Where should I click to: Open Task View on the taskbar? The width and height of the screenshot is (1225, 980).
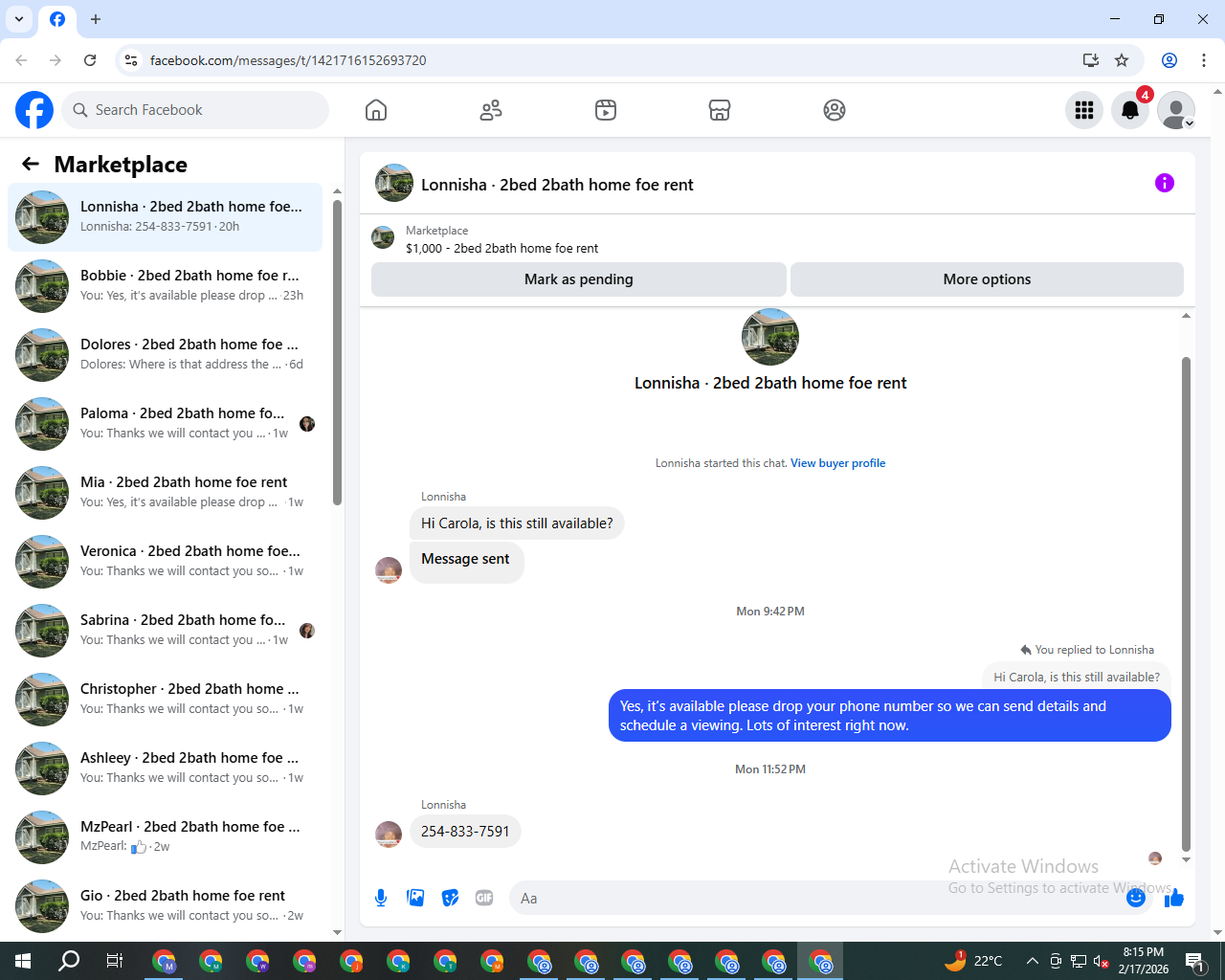114,961
